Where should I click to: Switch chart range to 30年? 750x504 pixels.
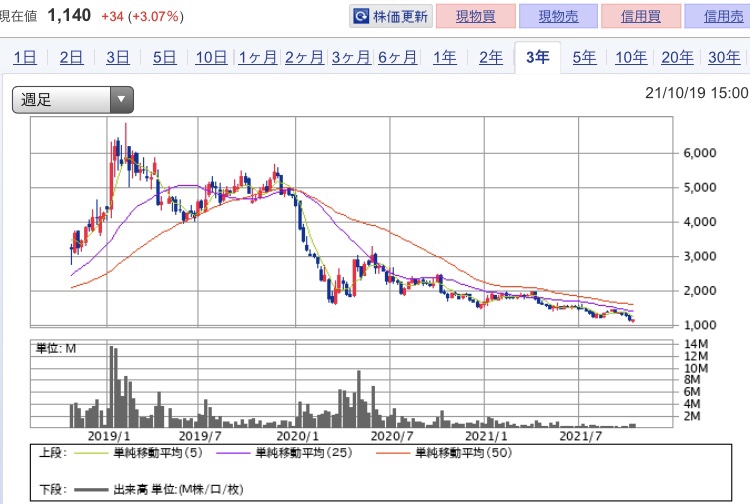click(724, 58)
